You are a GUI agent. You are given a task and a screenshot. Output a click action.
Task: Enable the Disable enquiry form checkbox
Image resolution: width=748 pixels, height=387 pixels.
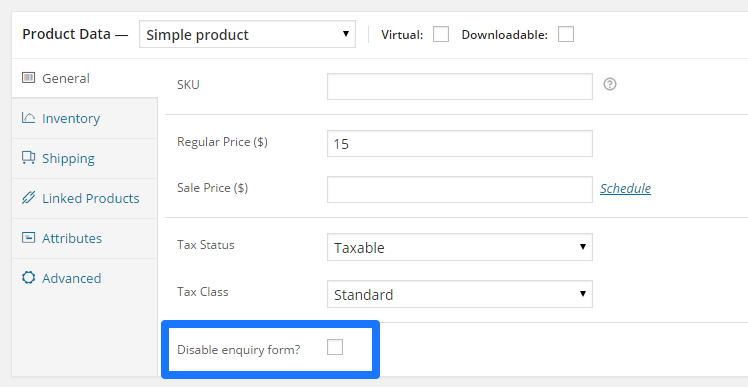[x=335, y=347]
